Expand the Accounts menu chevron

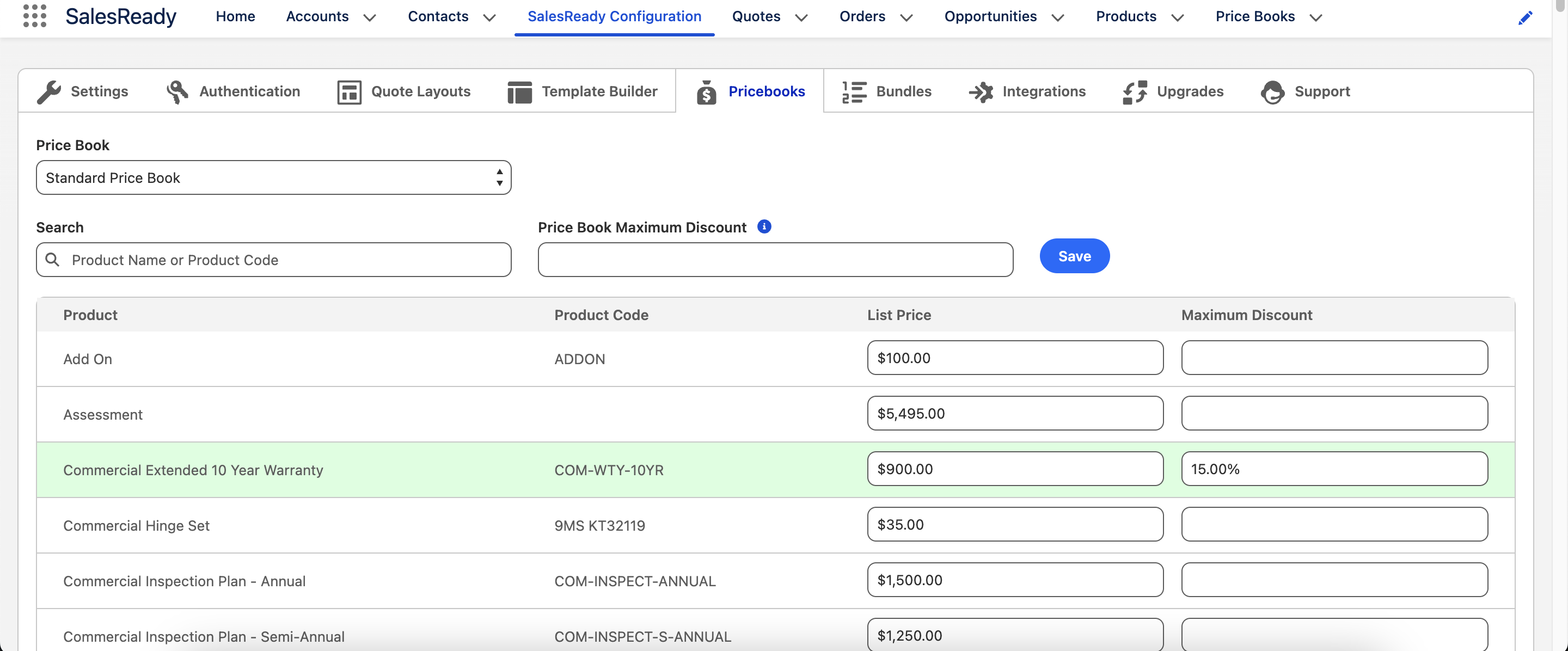coord(370,17)
